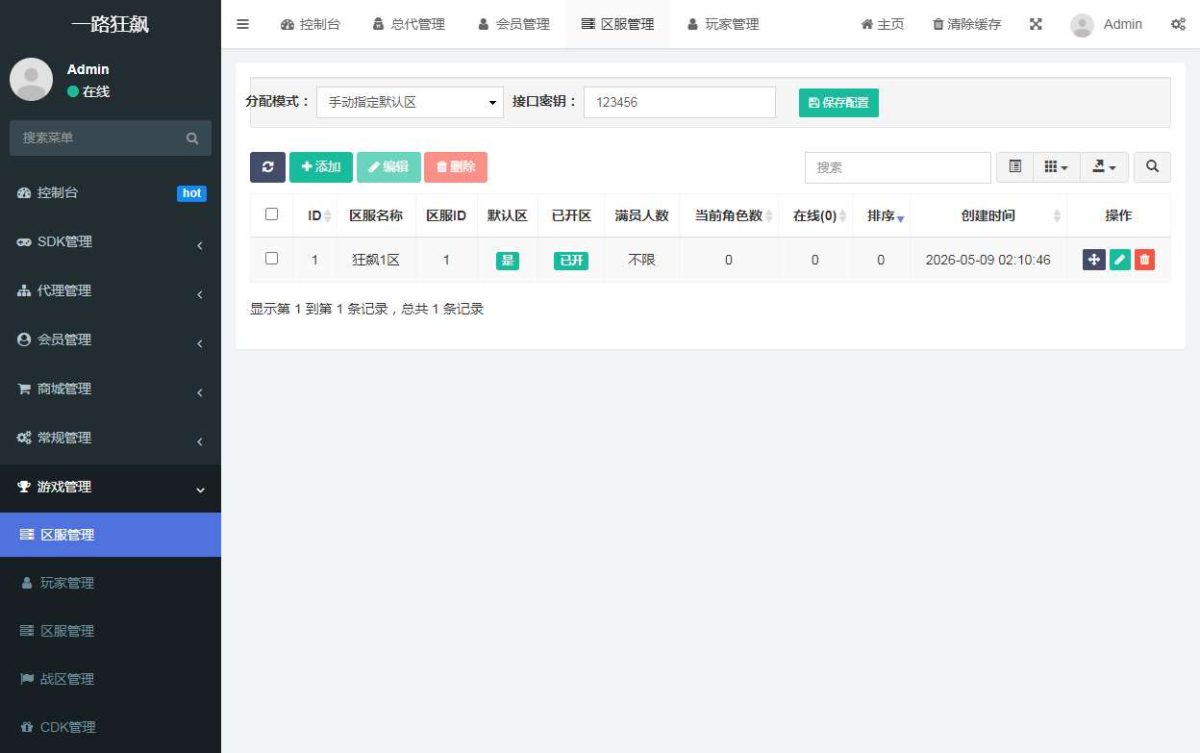Switch to the 玩家管理 top tab
Viewport: 1200px width, 753px height.
723,24
